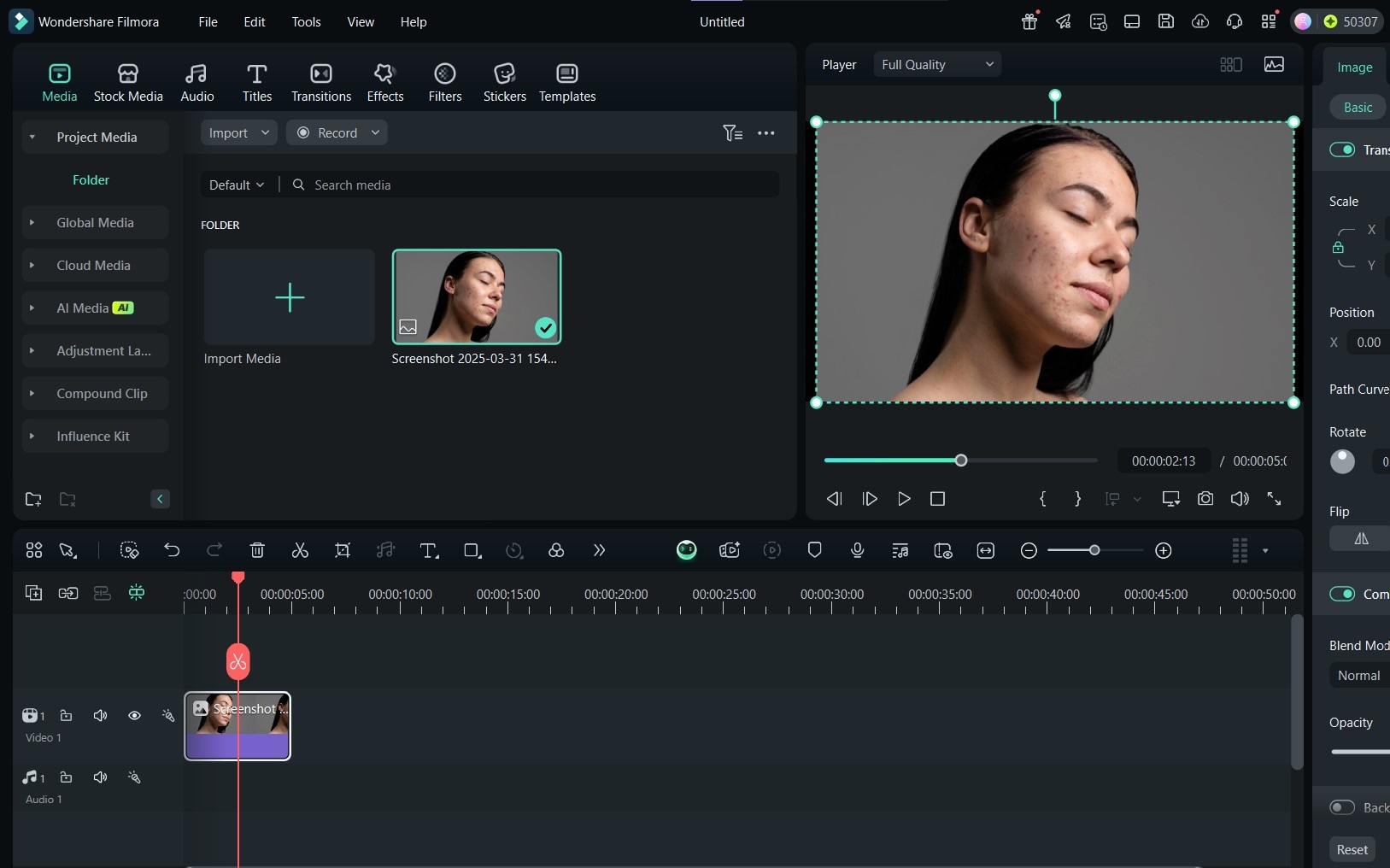Lock the Audio 1 track
The width and height of the screenshot is (1390, 868).
[x=66, y=777]
